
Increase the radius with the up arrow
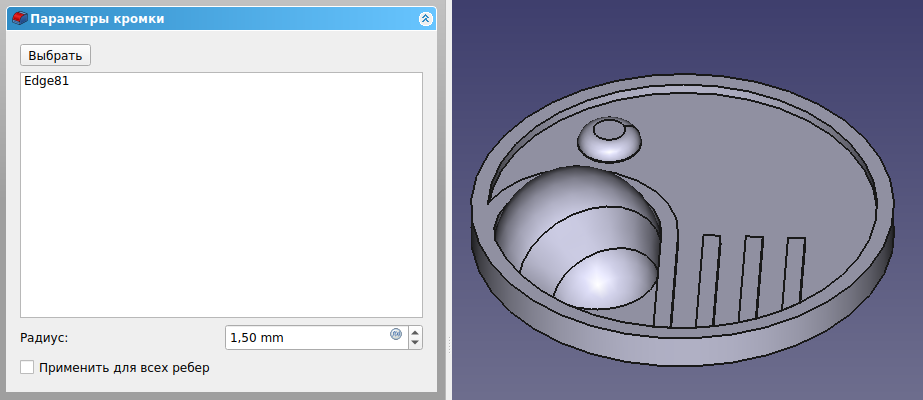coord(416,332)
